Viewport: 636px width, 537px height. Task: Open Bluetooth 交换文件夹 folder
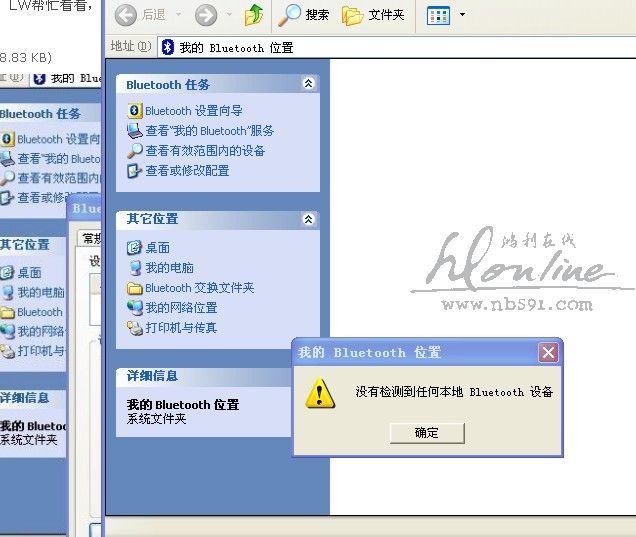[x=199, y=288]
